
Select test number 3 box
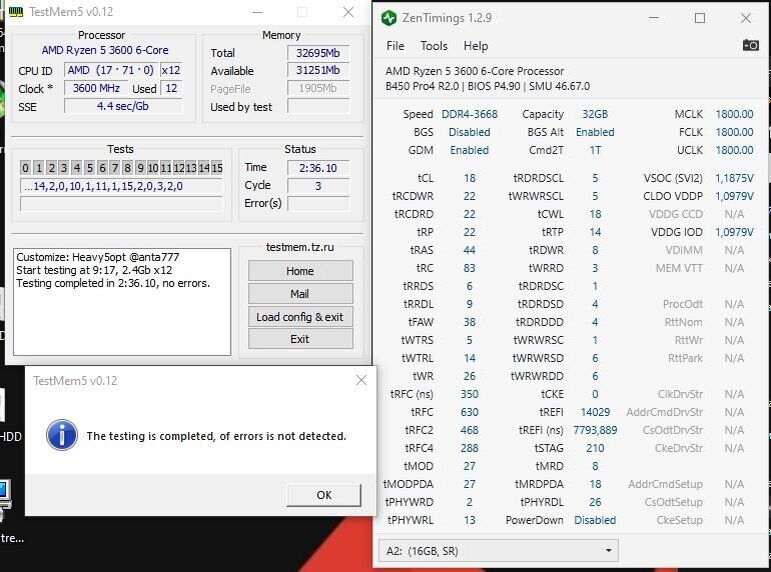tap(64, 168)
